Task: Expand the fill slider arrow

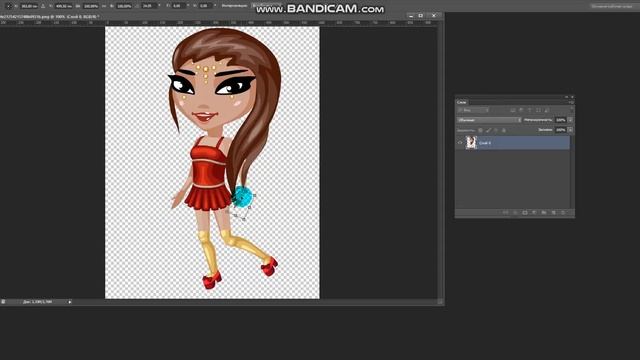Action: click(570, 130)
